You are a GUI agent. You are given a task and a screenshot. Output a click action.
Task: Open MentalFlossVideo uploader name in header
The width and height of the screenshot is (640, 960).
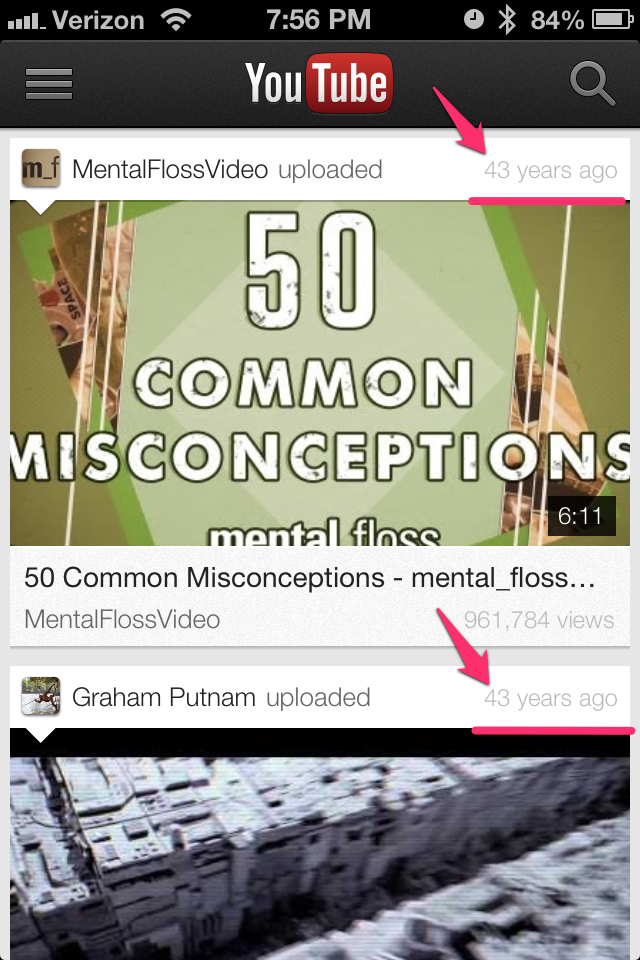coord(170,170)
